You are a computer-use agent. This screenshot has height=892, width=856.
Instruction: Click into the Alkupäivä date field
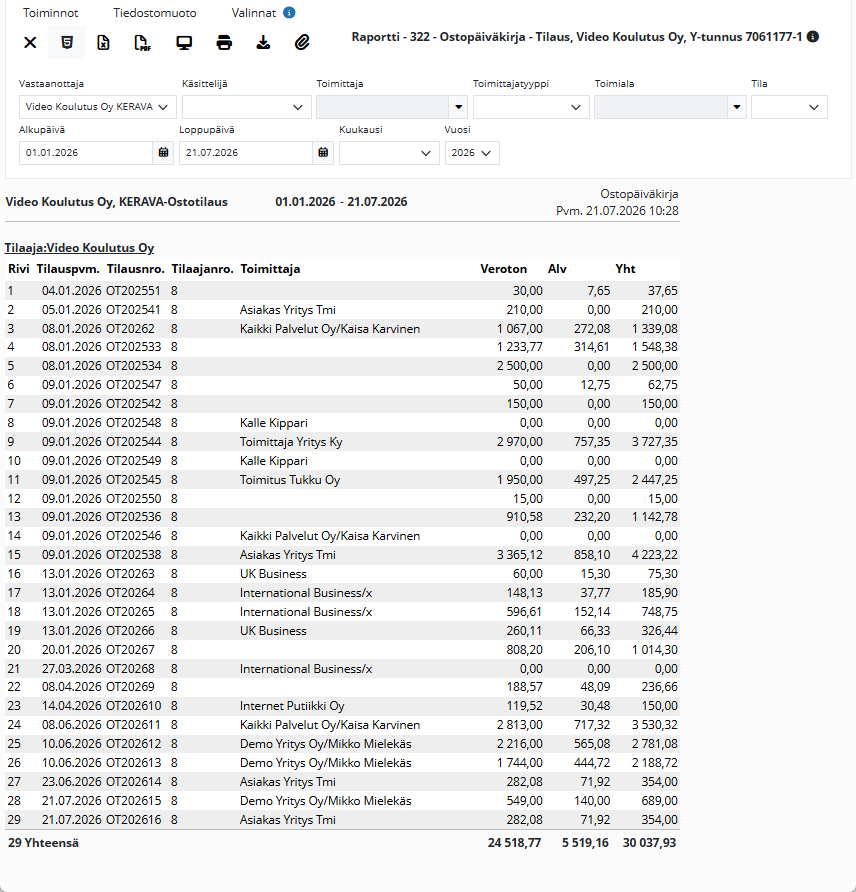[x=86, y=152]
